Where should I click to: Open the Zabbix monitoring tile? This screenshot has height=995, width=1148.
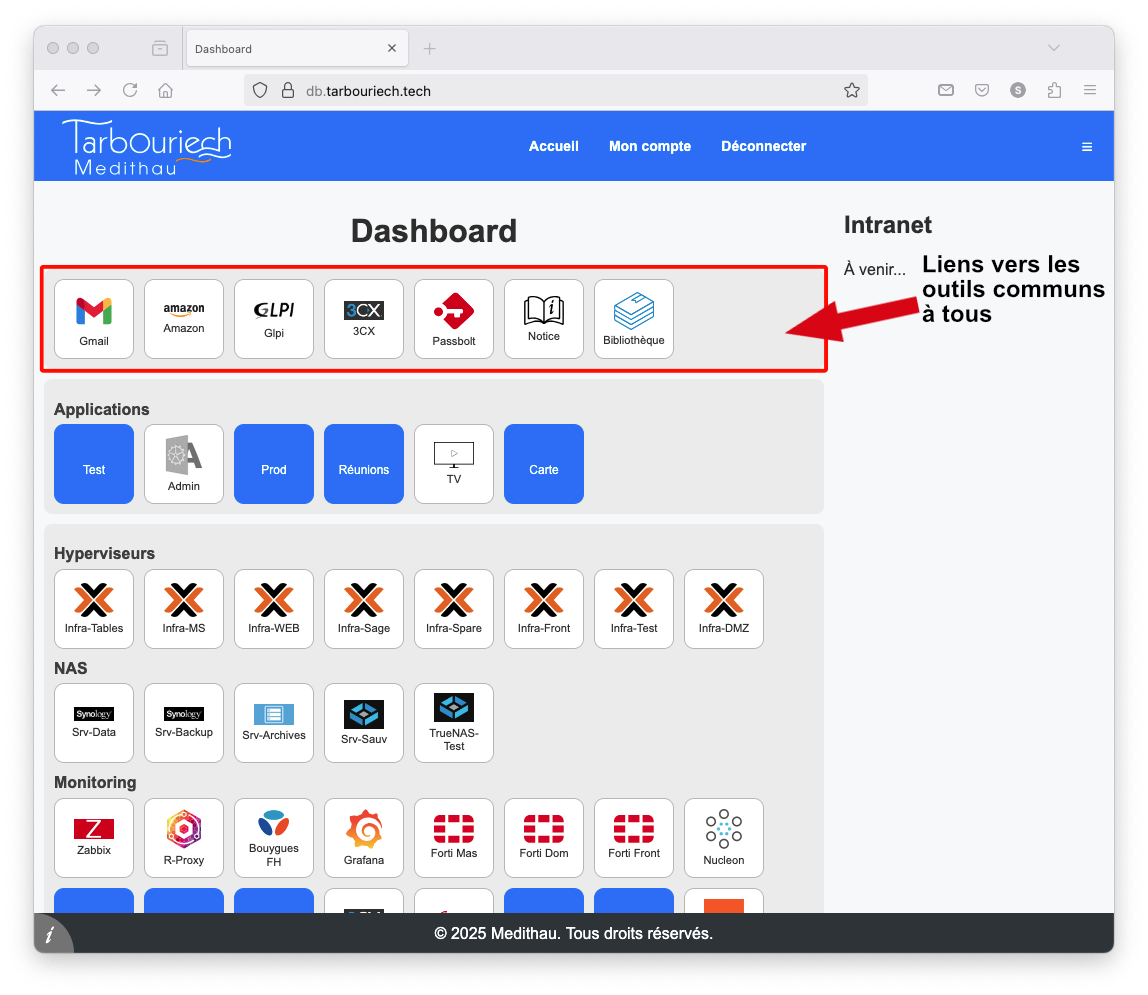point(93,837)
